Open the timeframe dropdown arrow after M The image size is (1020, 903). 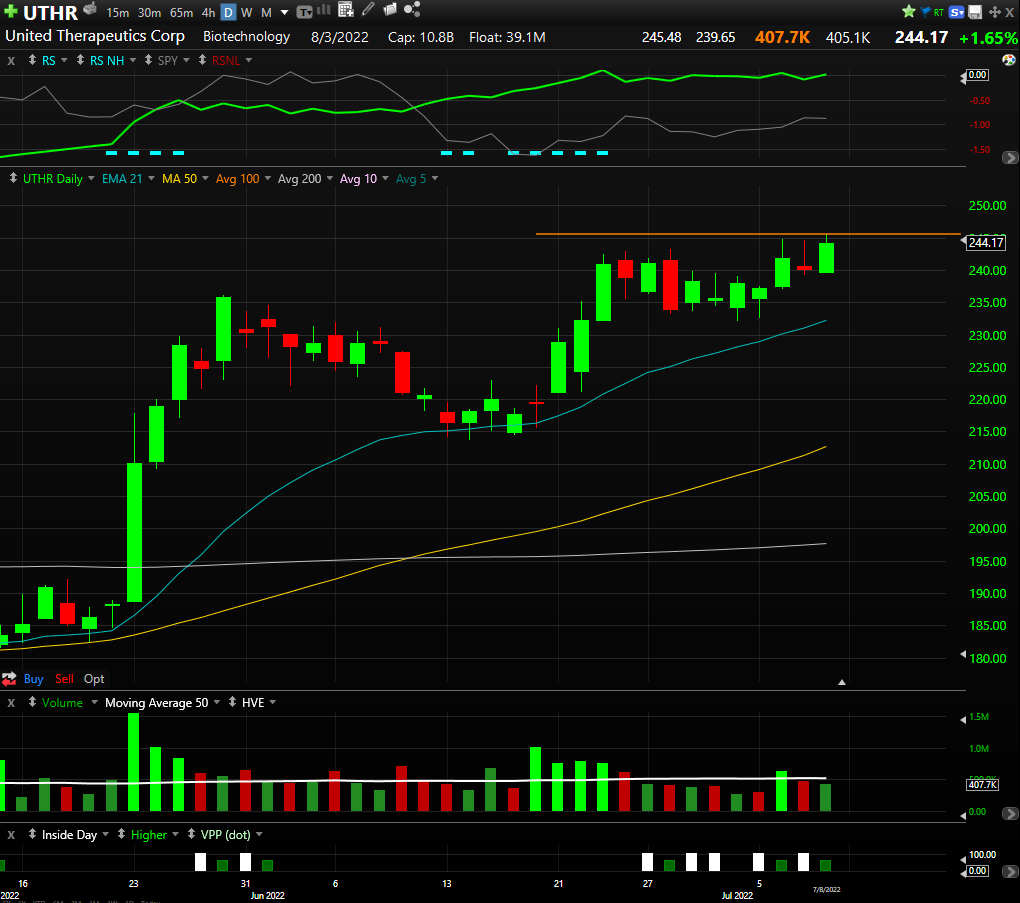coord(284,12)
